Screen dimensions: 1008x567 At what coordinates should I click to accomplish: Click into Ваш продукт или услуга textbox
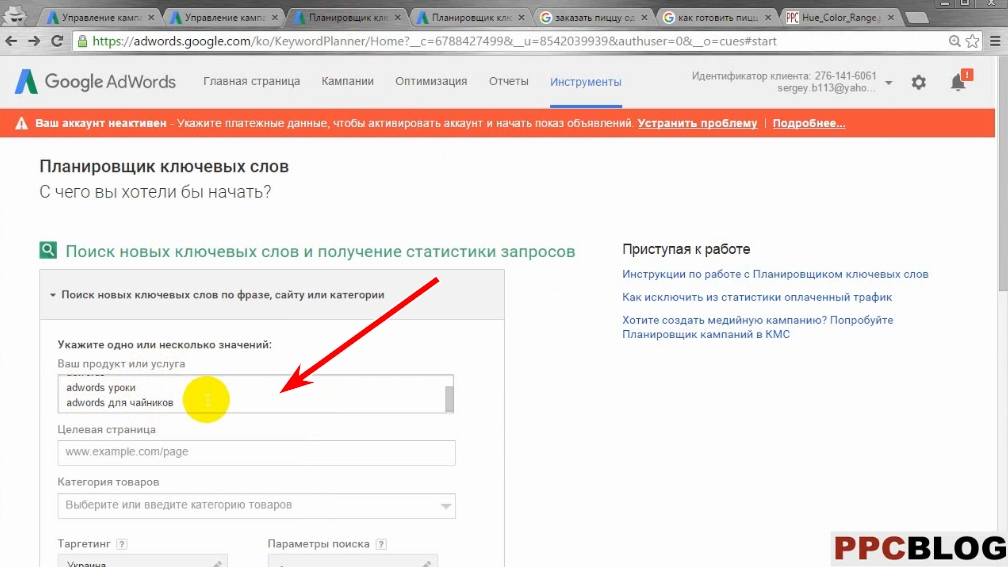point(255,393)
